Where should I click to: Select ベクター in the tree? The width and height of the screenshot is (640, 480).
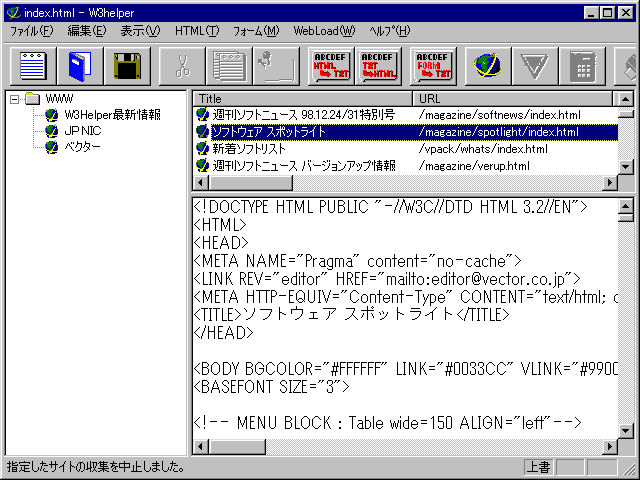(x=82, y=147)
